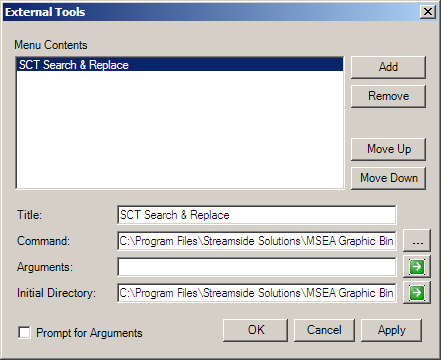Close the External Tools window

click(428, 12)
